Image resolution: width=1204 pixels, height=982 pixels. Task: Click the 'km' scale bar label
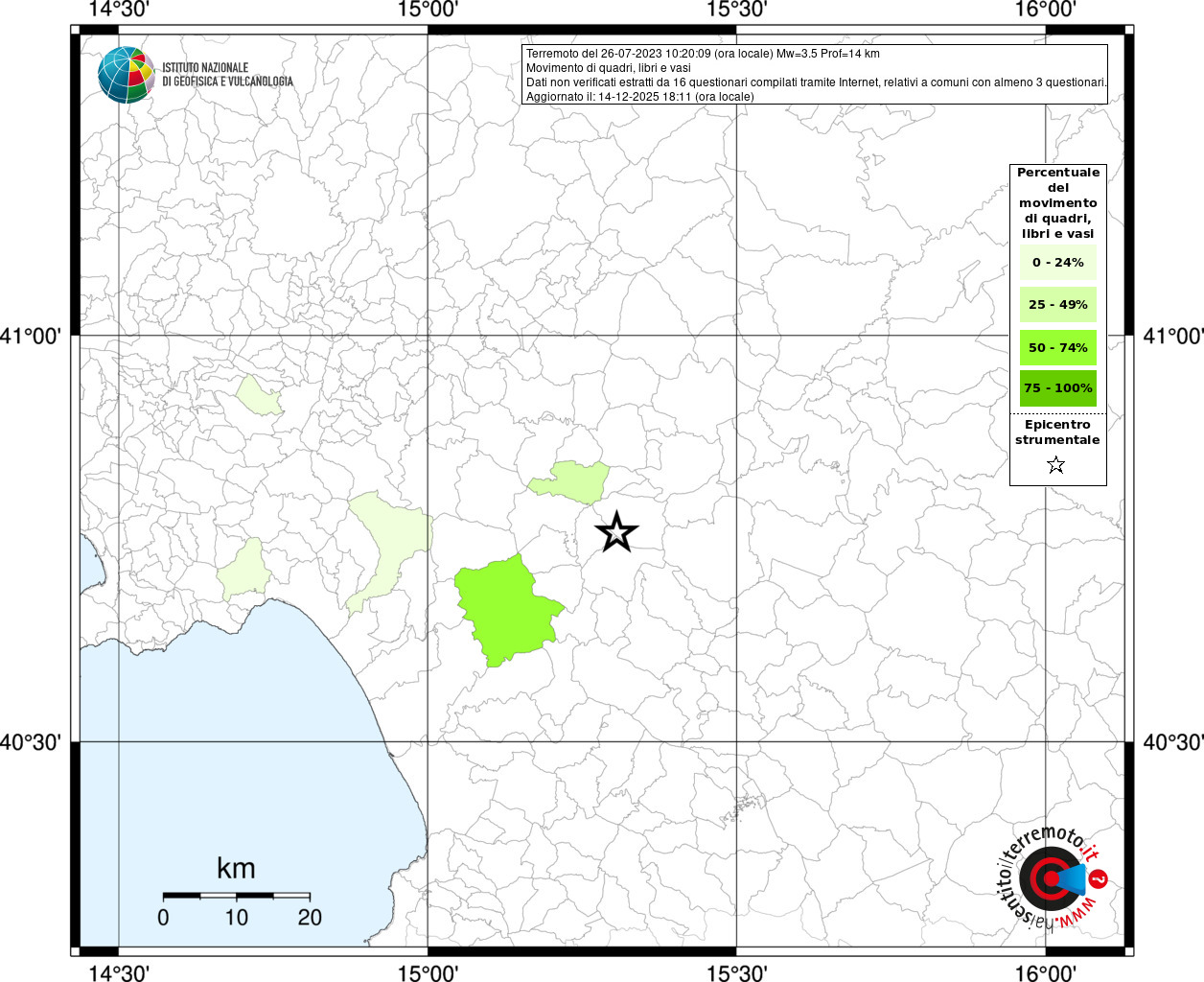236,869
